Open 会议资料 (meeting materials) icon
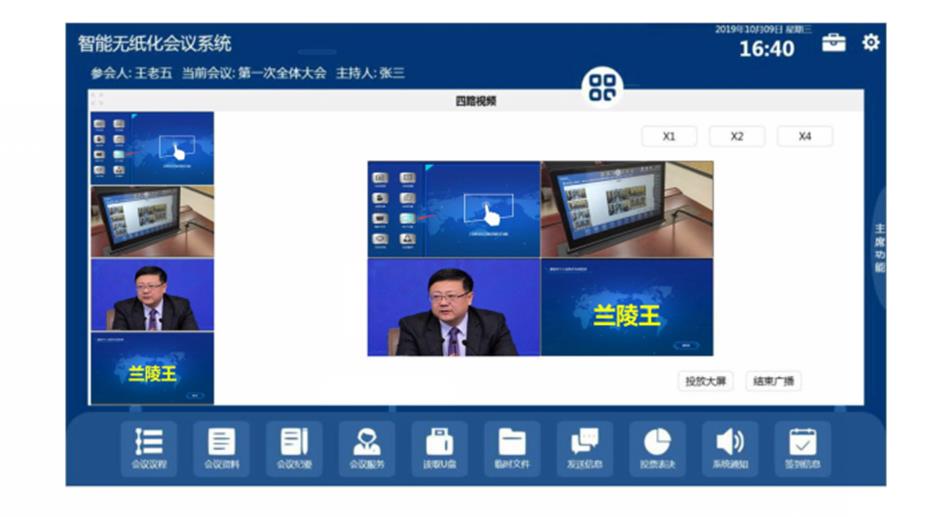This screenshot has height=517, width=935. point(221,447)
